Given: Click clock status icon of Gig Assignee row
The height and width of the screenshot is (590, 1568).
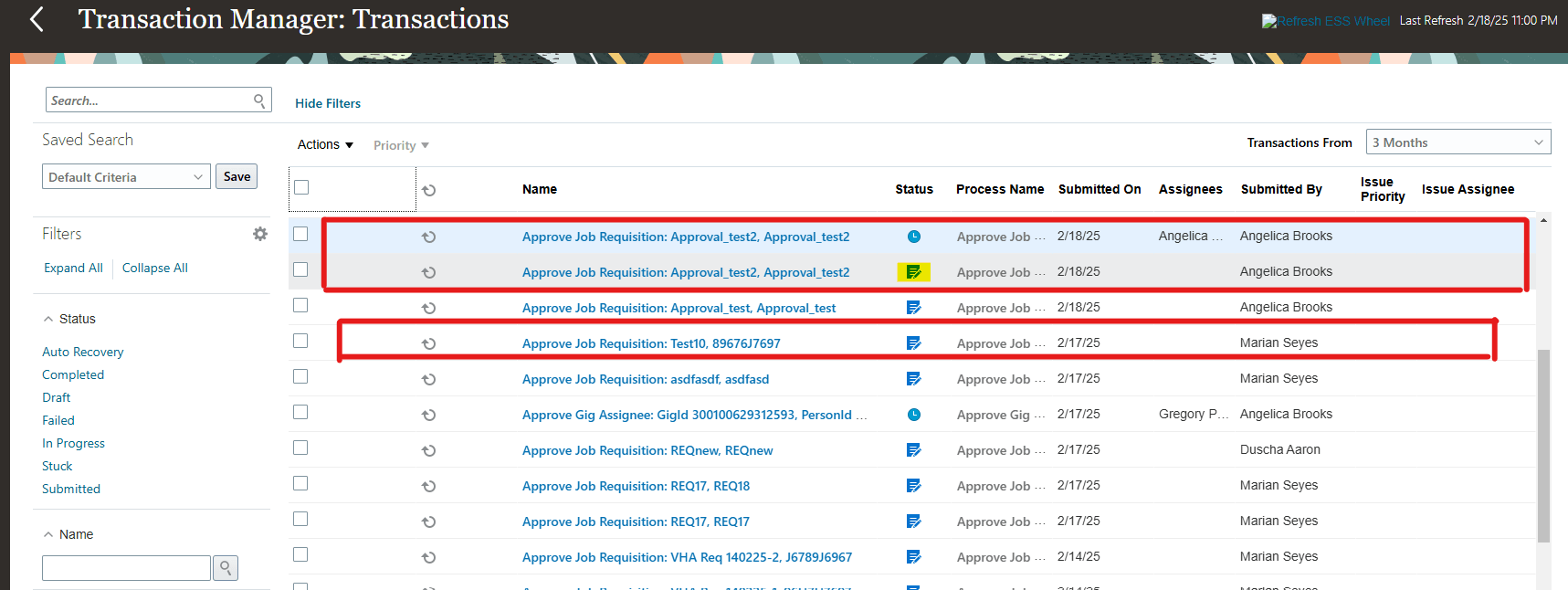Looking at the screenshot, I should [914, 415].
